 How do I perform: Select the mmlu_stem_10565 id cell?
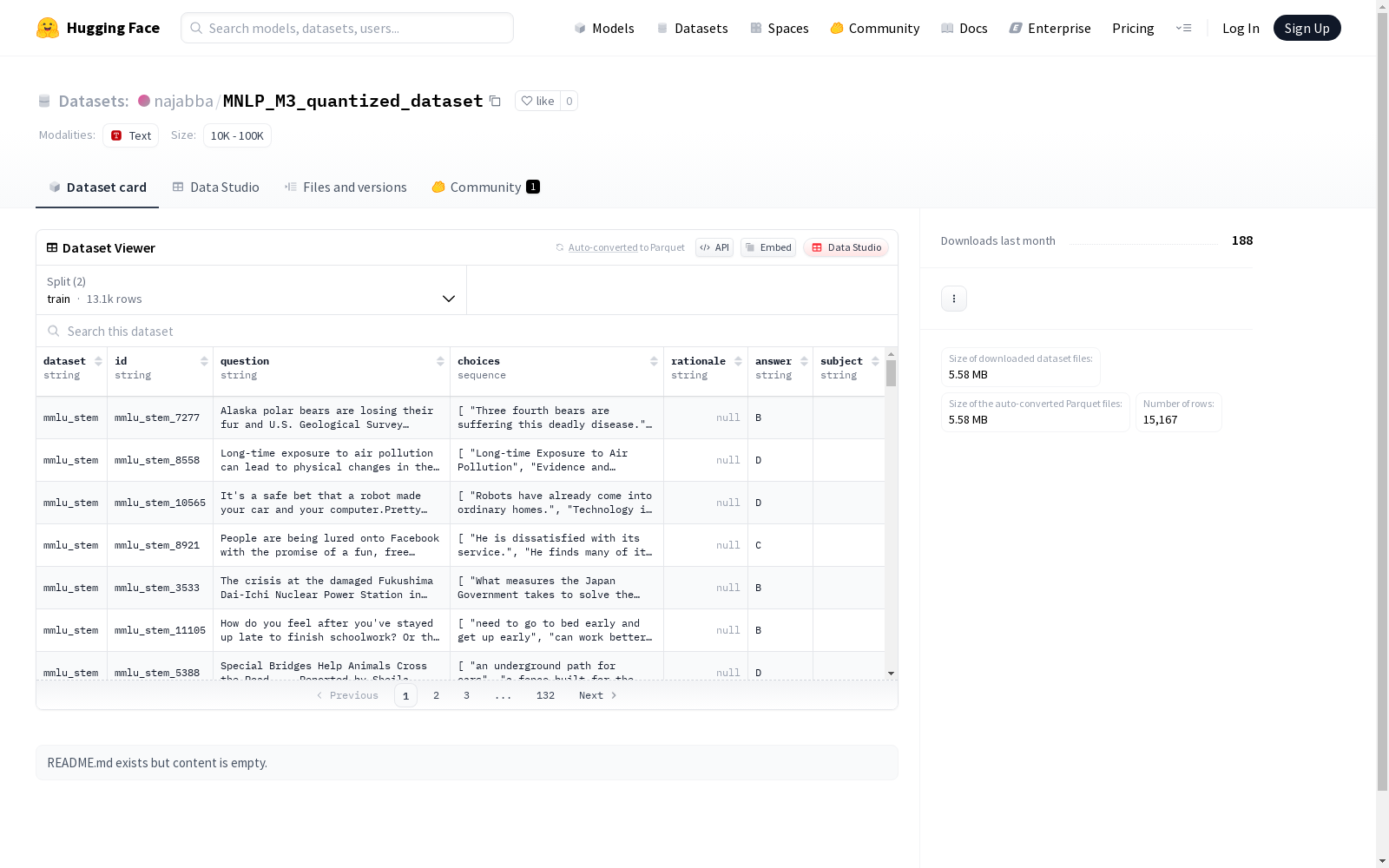(x=160, y=503)
